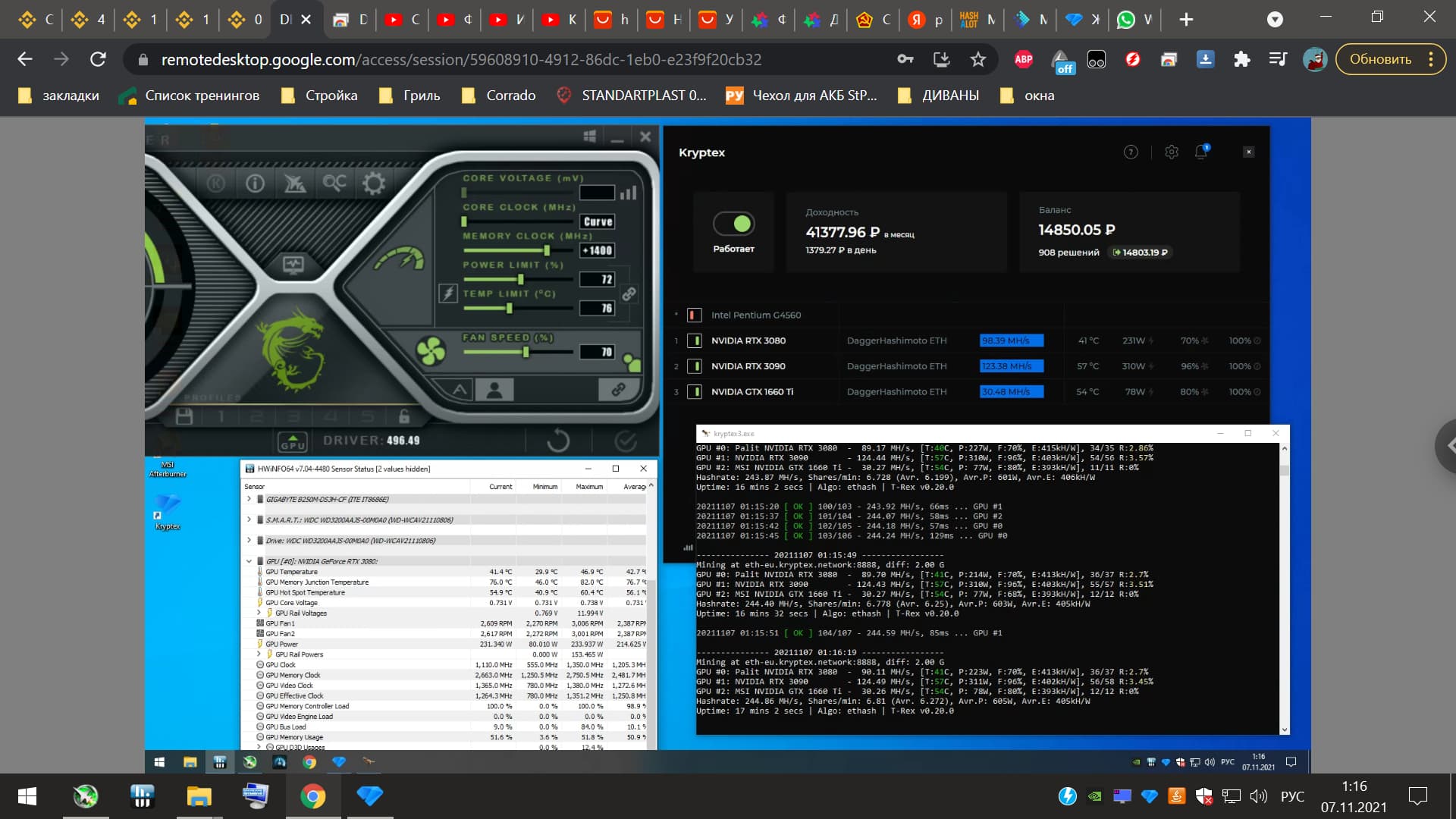Reload the page in Chrome
The image size is (1456, 819).
coord(98,59)
